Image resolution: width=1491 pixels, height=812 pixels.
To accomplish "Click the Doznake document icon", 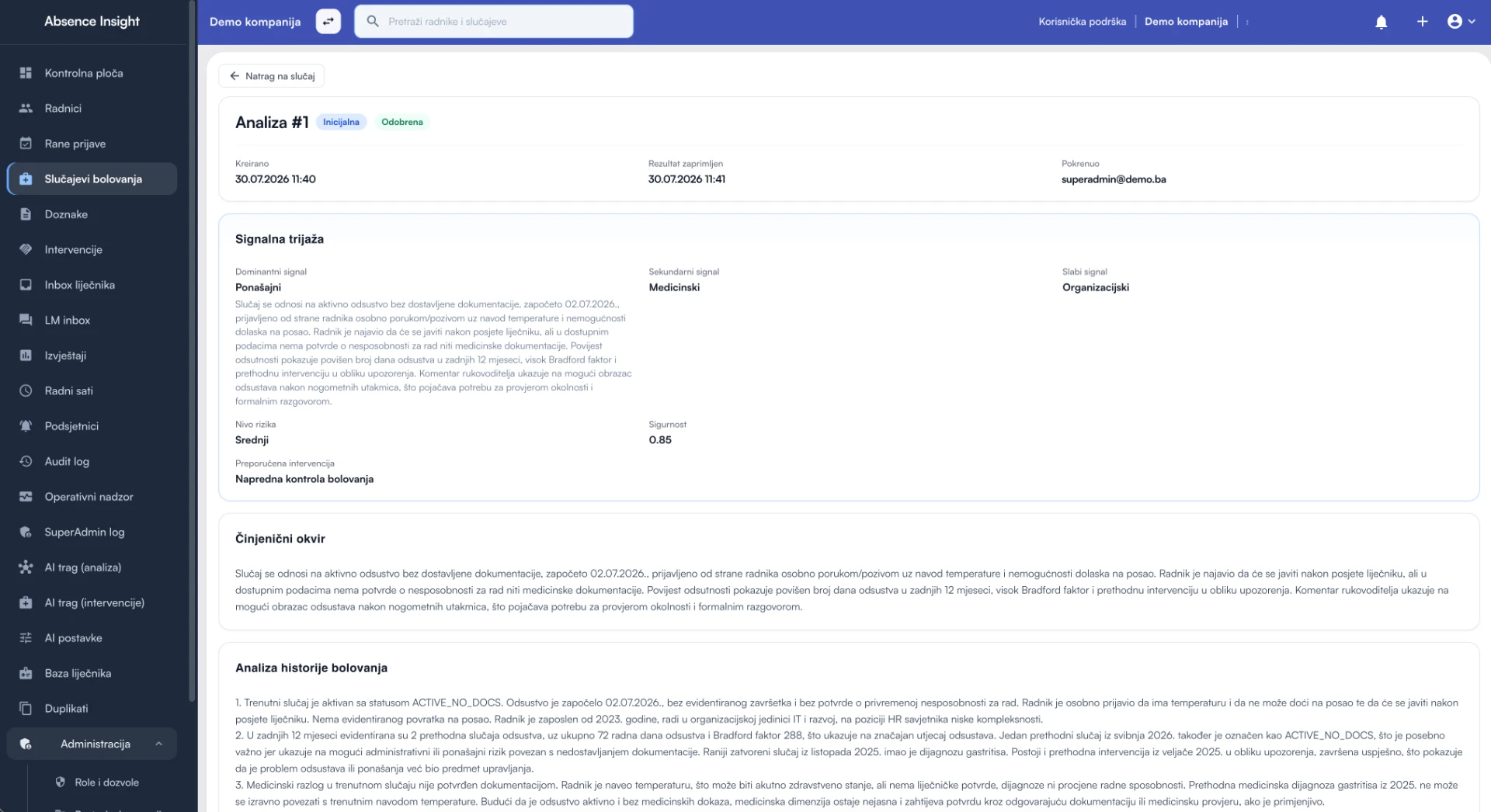I will pyautogui.click(x=26, y=214).
